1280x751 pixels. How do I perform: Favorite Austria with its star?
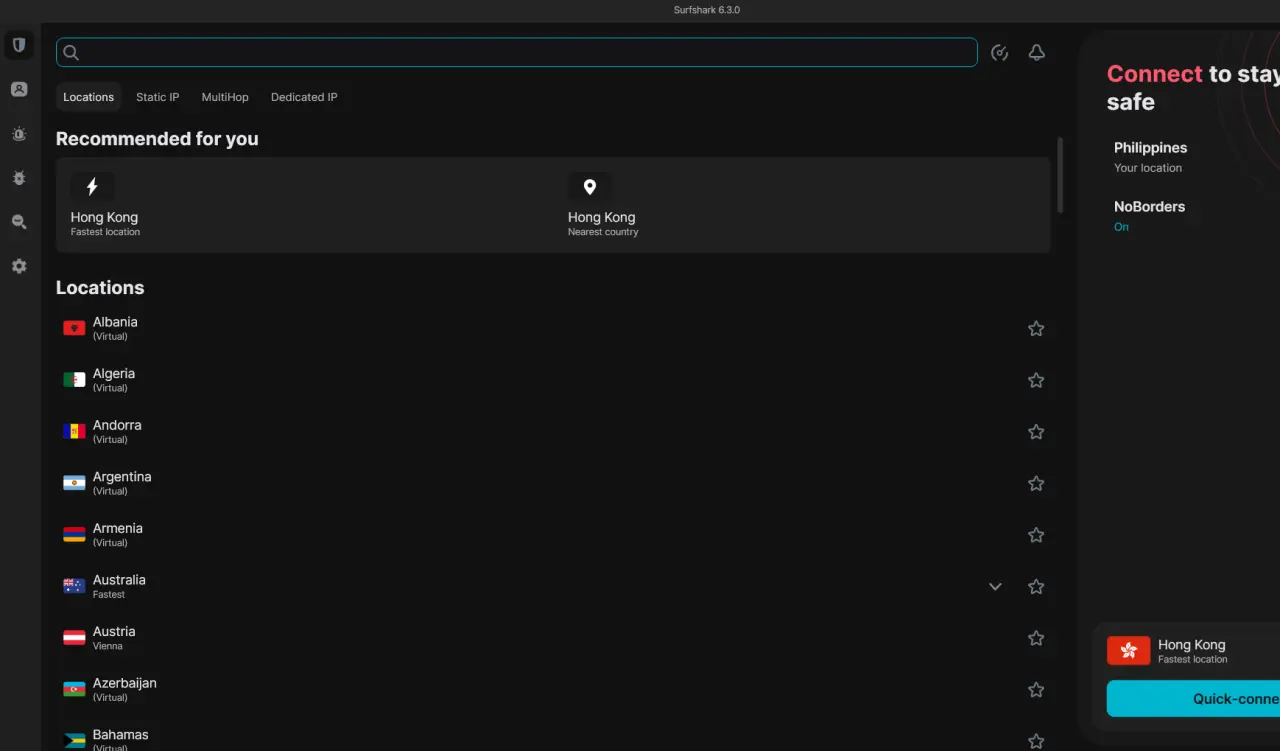pos(1036,638)
